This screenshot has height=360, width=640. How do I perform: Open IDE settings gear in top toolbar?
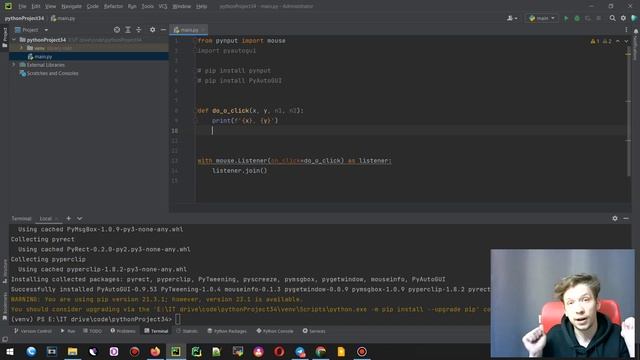(x=623, y=18)
